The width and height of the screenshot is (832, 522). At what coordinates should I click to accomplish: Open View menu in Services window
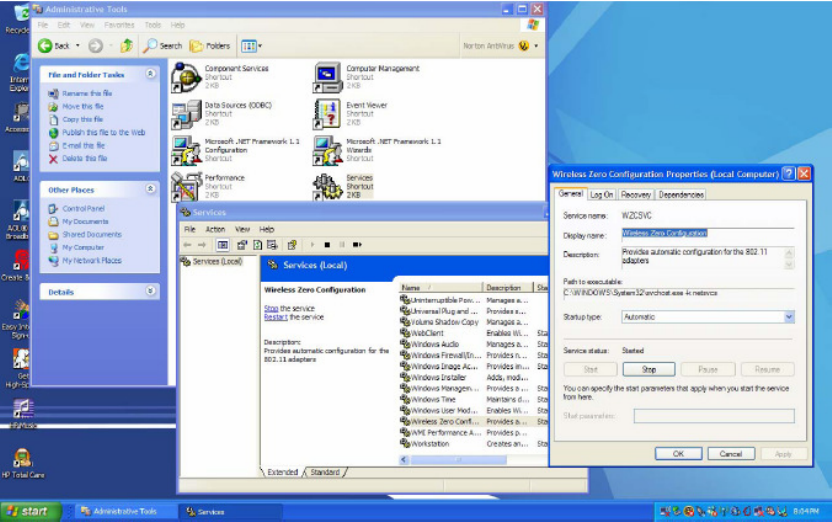coord(242,229)
